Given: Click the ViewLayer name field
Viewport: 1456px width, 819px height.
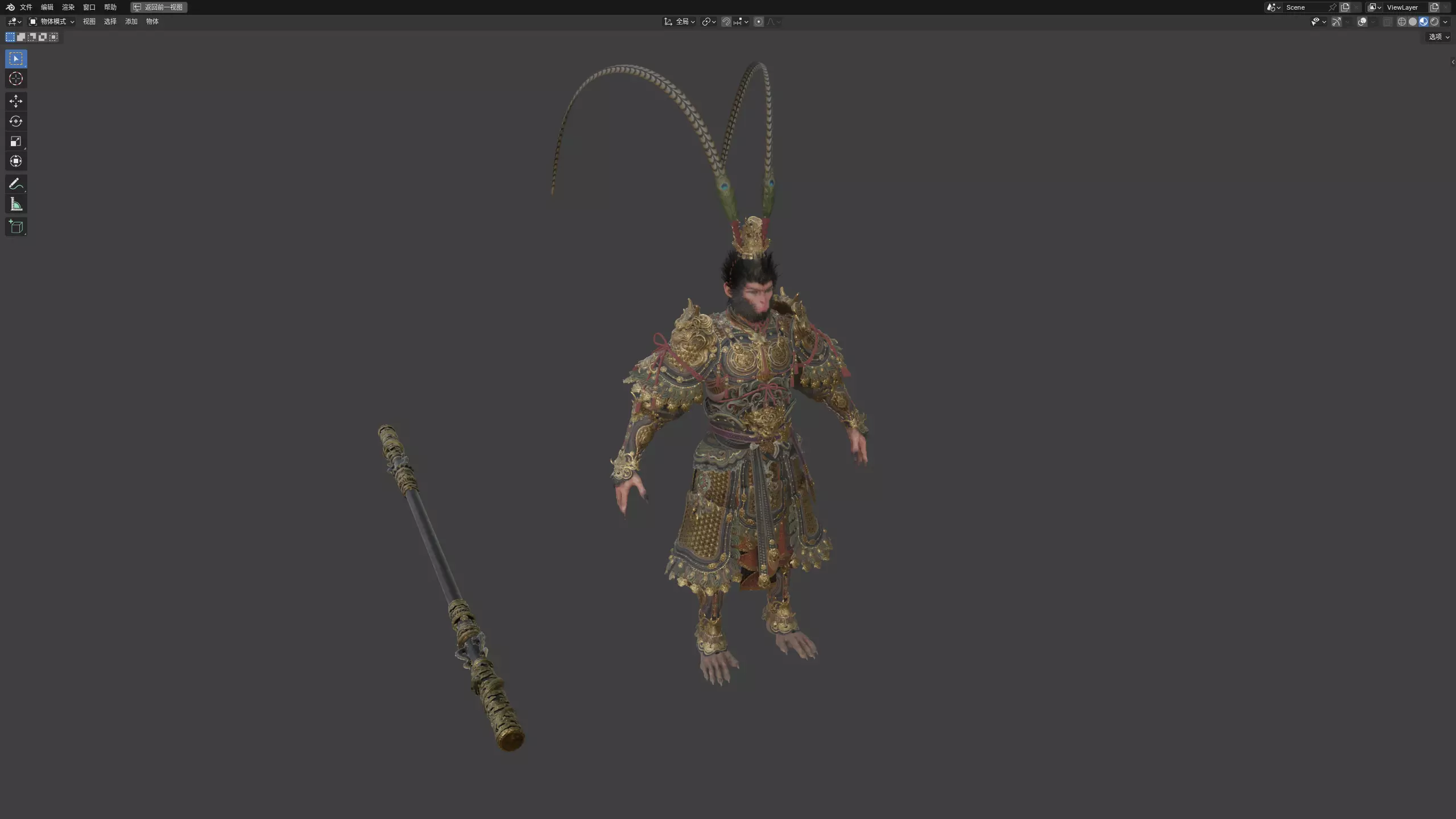Looking at the screenshot, I should [x=1405, y=7].
